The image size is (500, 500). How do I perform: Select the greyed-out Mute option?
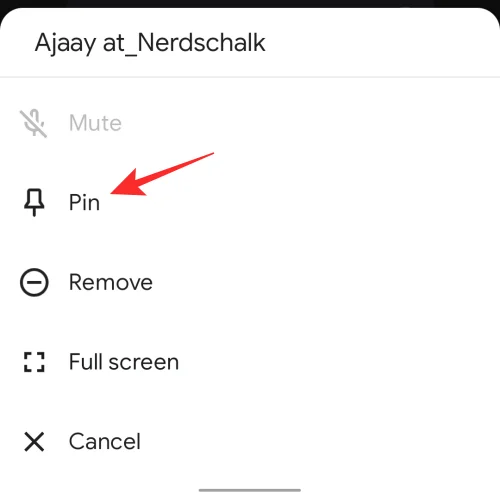(x=250, y=123)
